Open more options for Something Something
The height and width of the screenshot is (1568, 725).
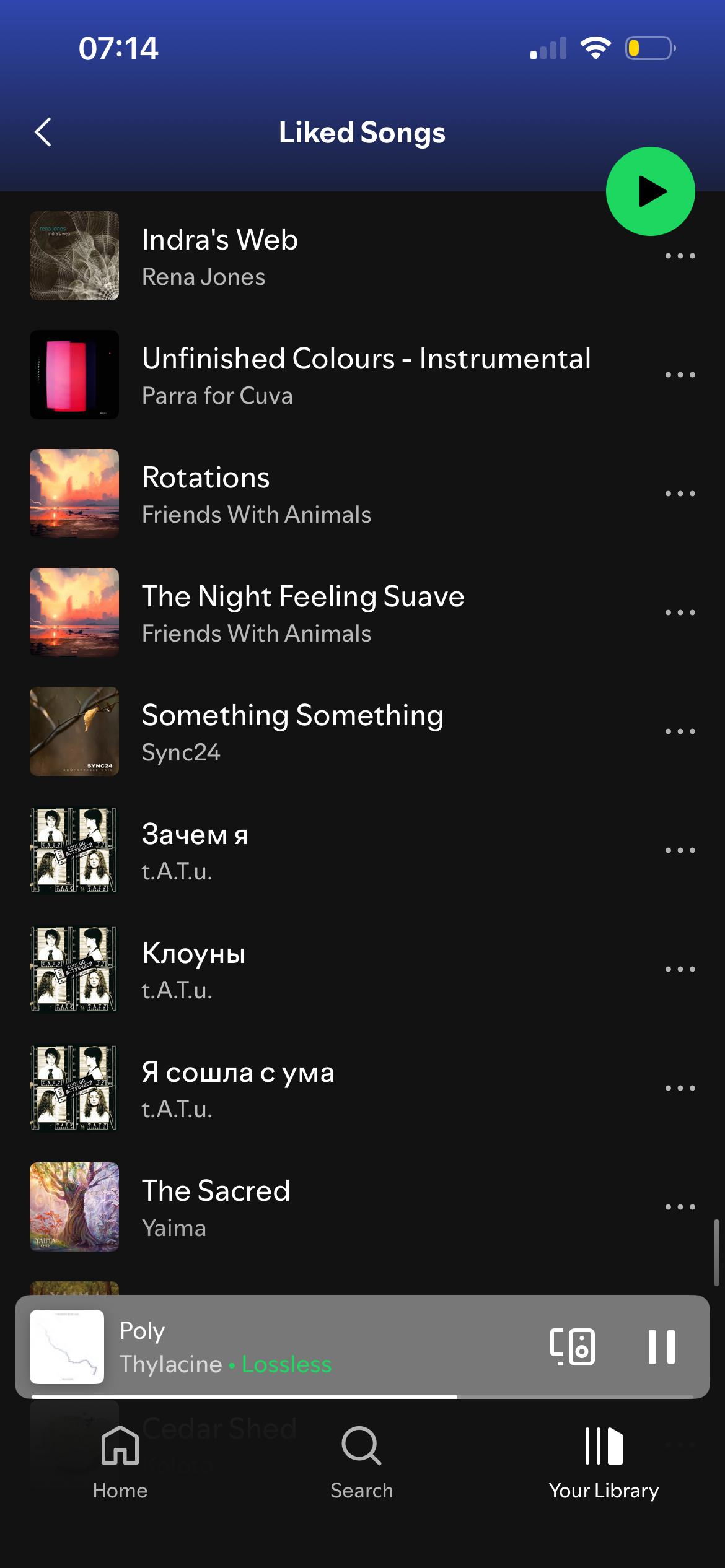coord(680,731)
